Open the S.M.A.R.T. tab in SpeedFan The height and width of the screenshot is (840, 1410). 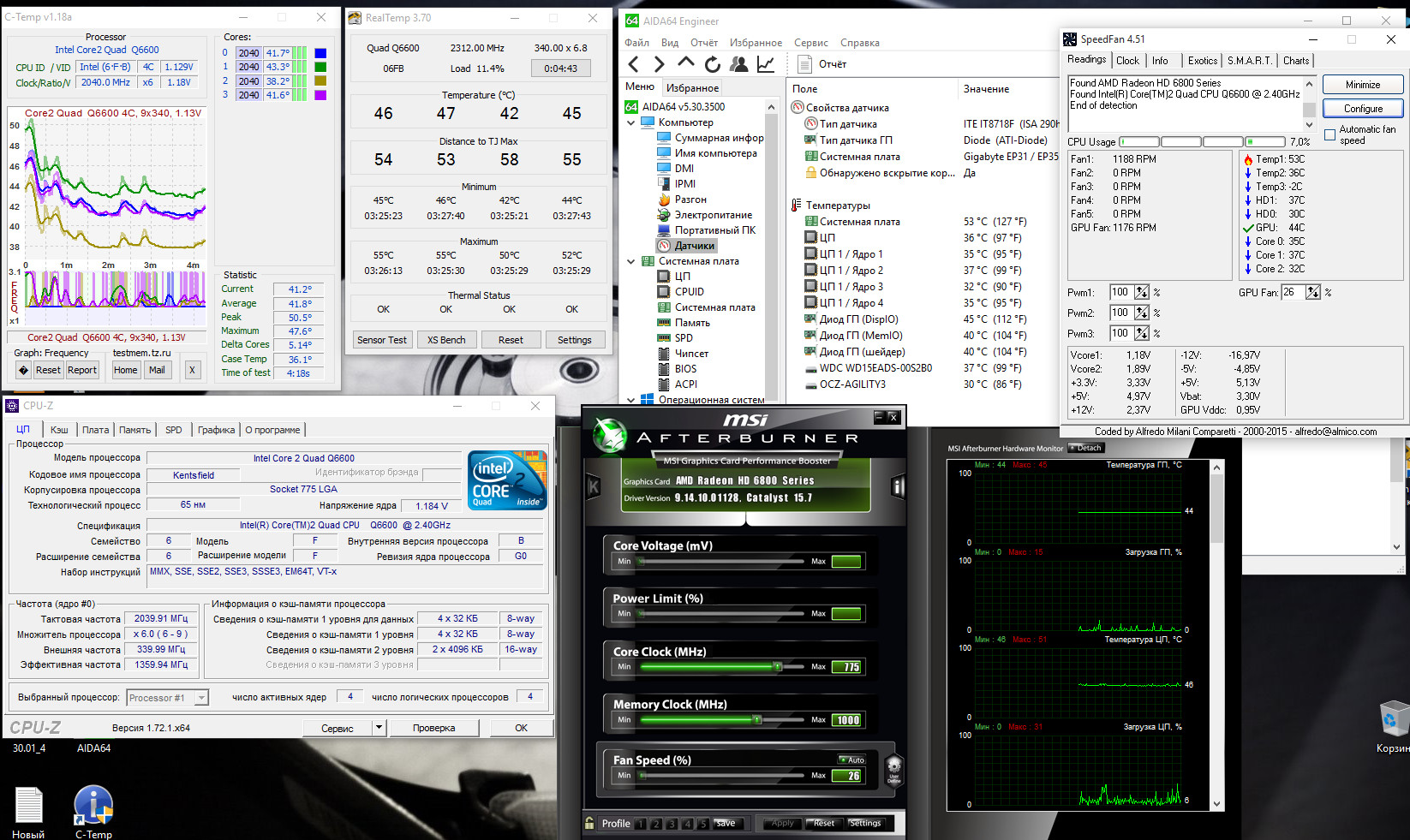point(1249,61)
